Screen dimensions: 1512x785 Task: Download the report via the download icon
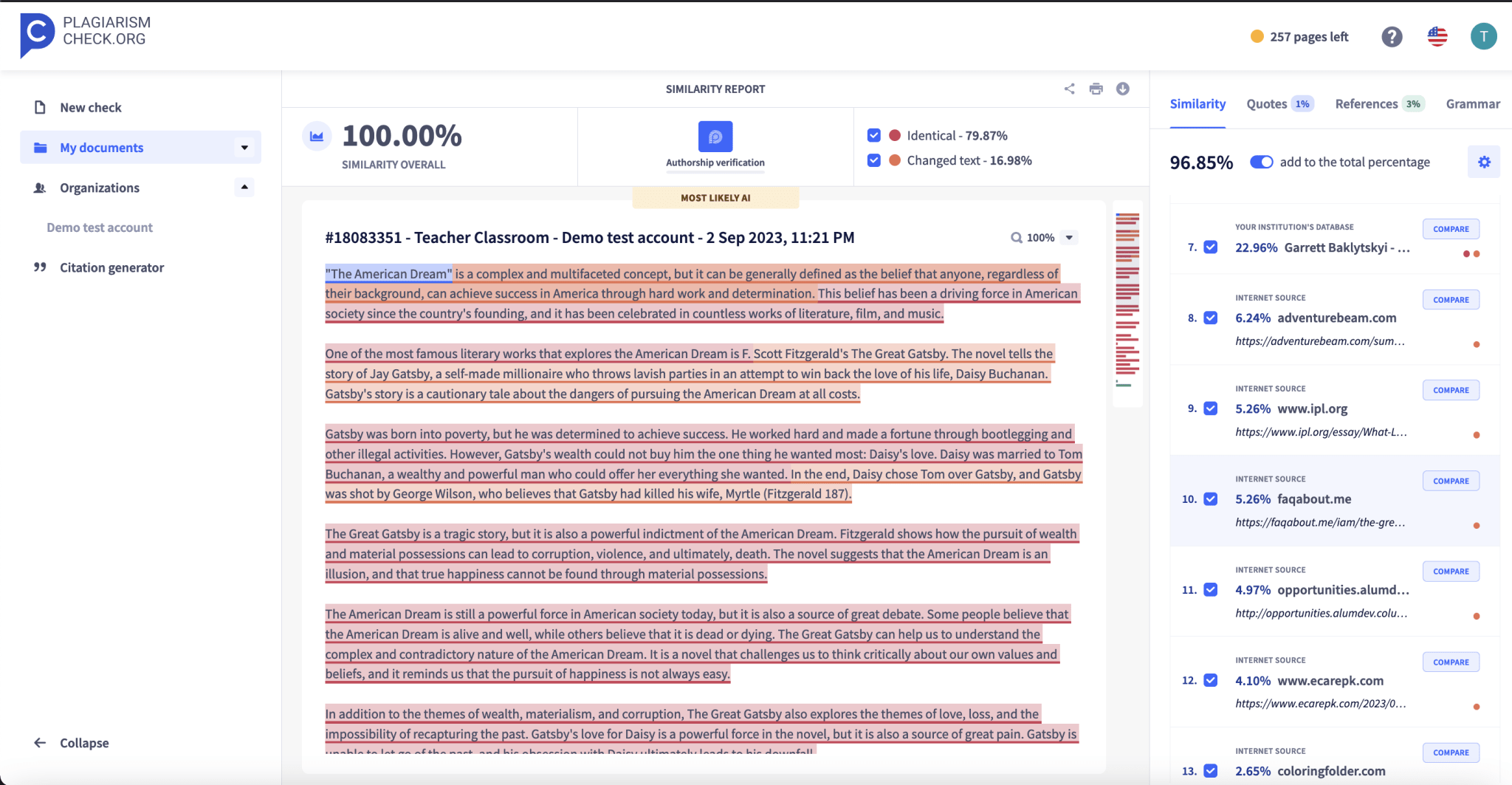pos(1123,89)
